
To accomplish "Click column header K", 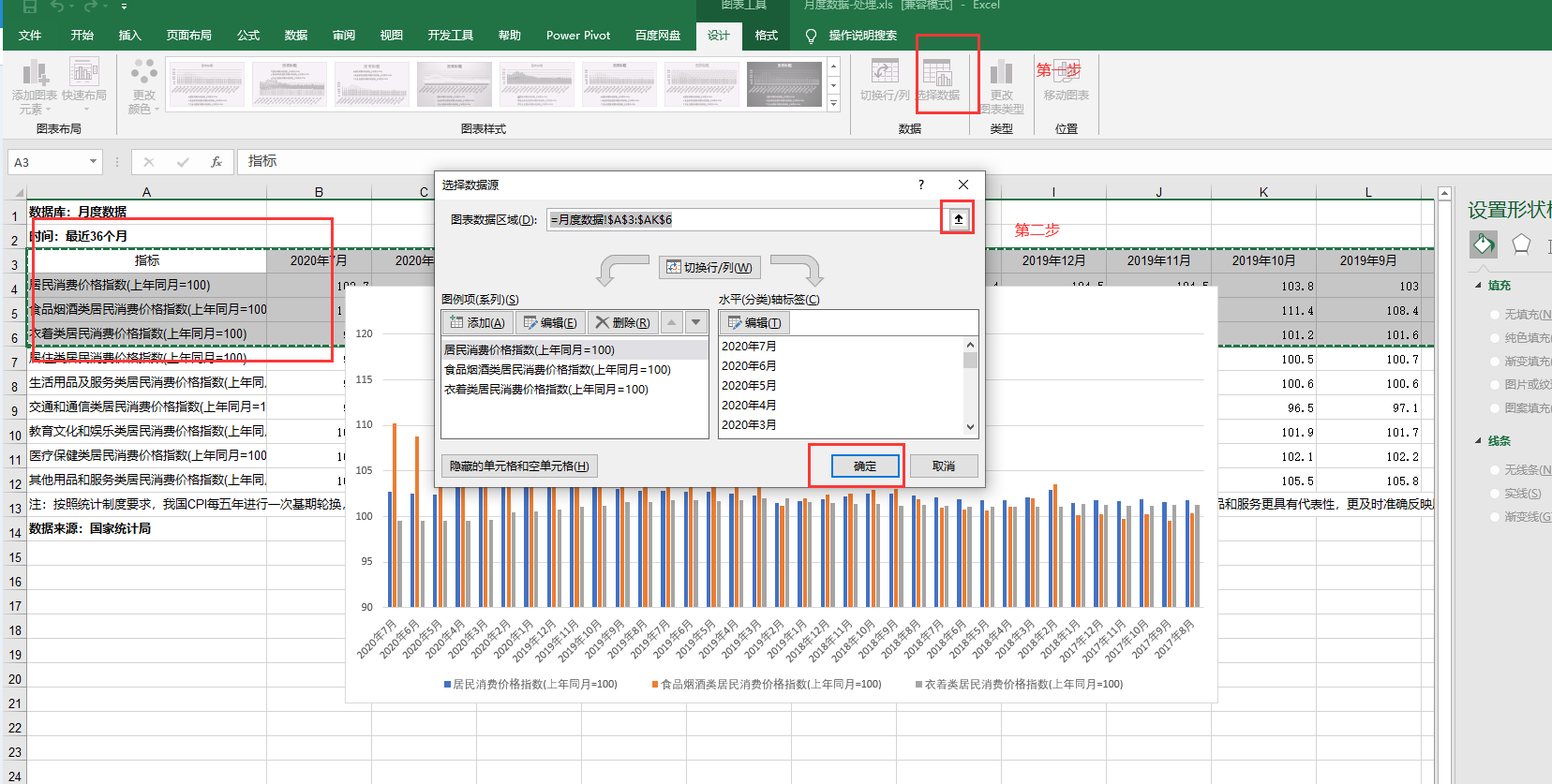I will pos(1263,192).
